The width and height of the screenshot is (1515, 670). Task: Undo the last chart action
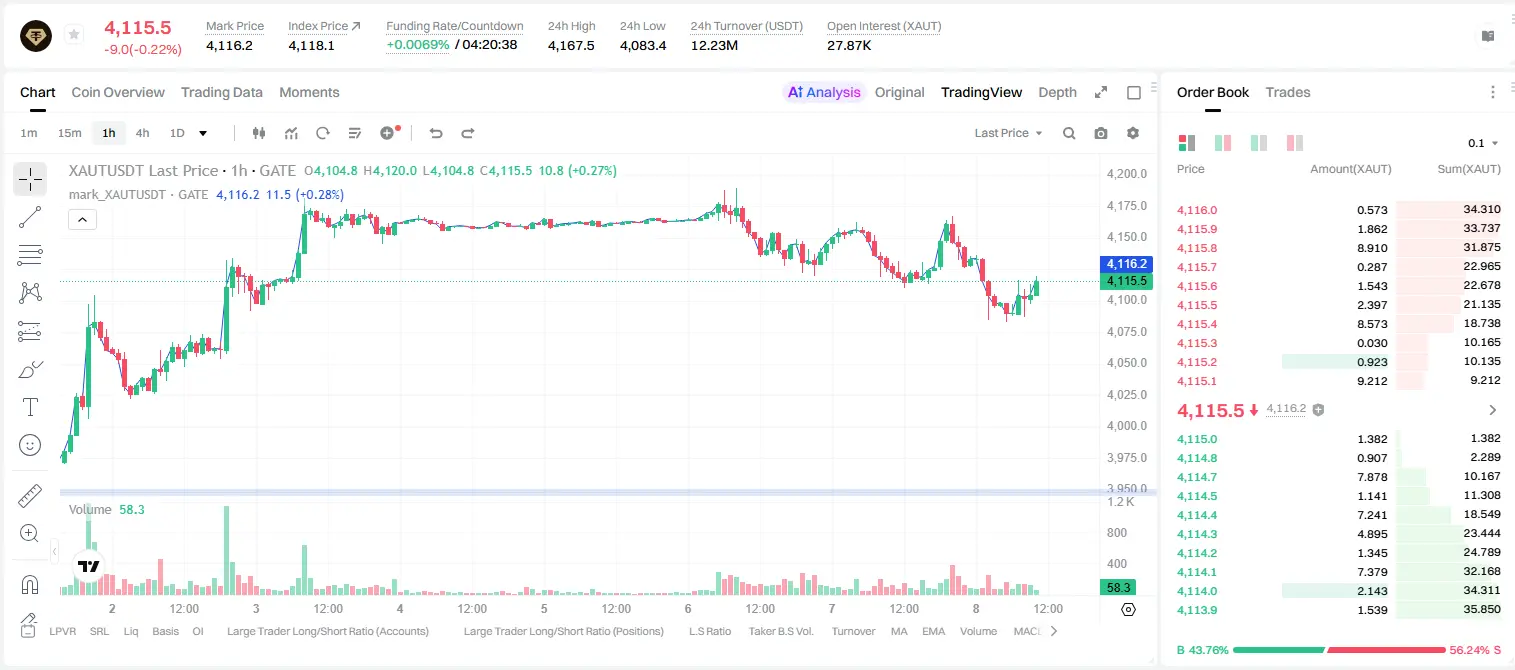point(435,133)
